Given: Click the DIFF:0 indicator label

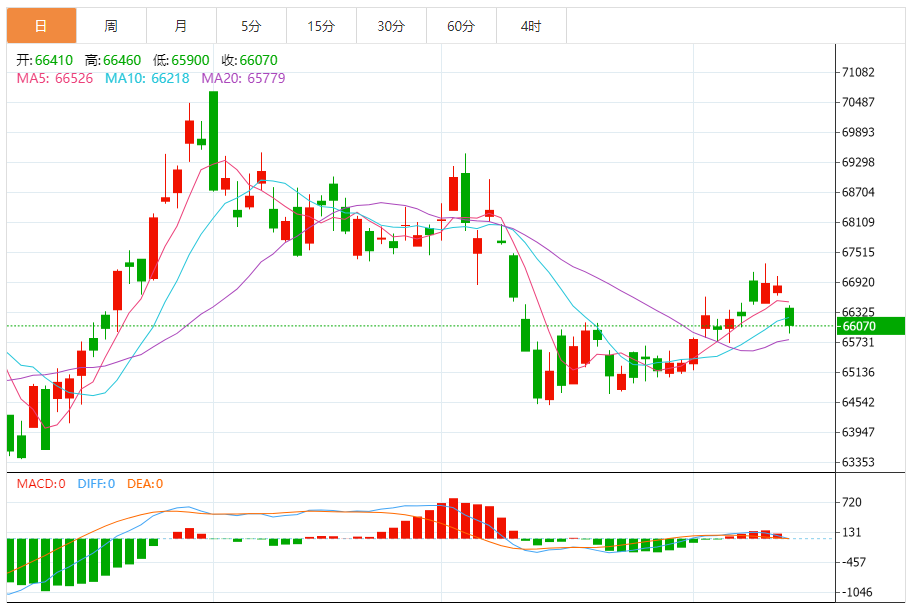Looking at the screenshot, I should pyautogui.click(x=96, y=484).
